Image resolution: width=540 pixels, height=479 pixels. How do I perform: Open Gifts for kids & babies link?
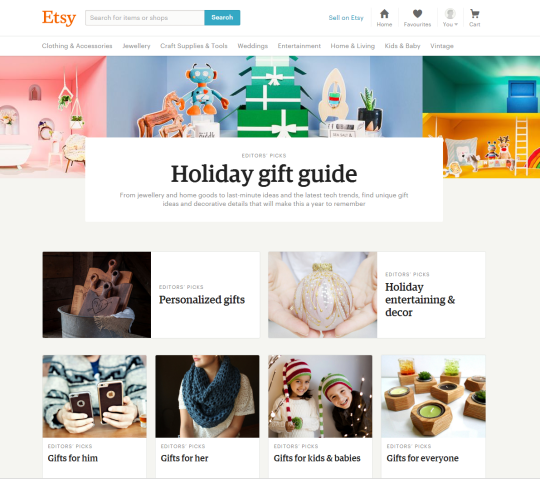tap(317, 458)
